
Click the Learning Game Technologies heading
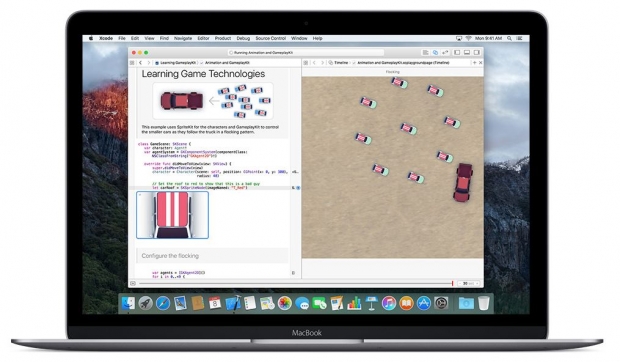pos(203,74)
